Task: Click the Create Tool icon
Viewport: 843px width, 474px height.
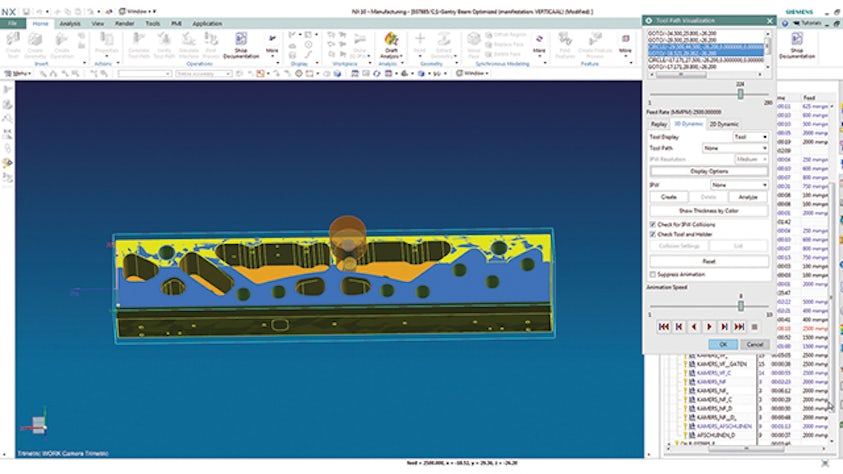Action: click(13, 46)
